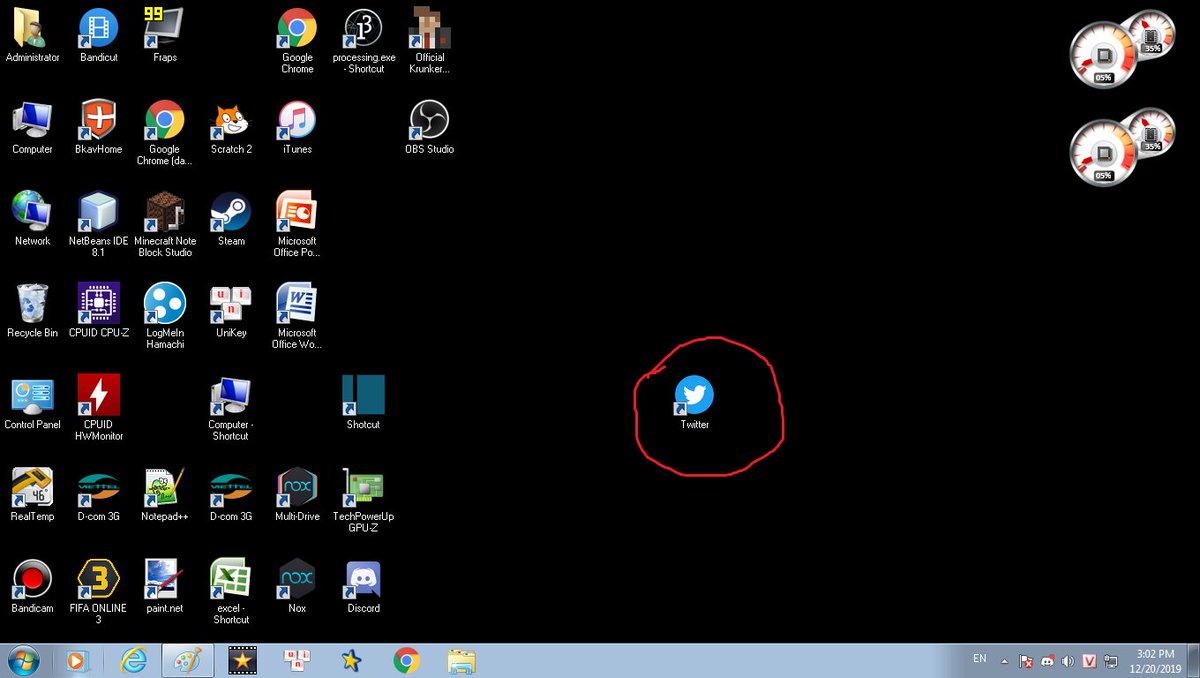Select the Multi-Drive Nox icon
Image resolution: width=1200 pixels, height=678 pixels.
(x=297, y=495)
